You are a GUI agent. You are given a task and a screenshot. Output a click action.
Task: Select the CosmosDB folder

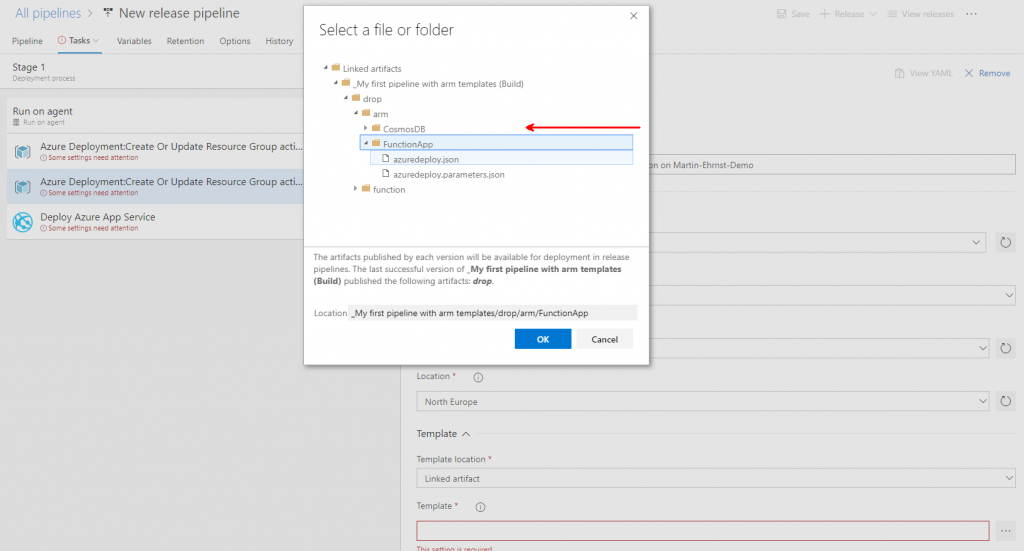coord(404,129)
